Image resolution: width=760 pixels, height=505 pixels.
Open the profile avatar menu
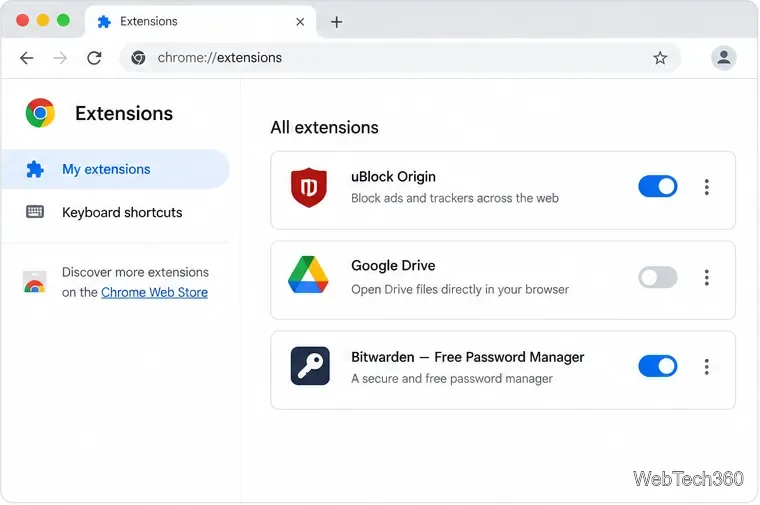coord(724,58)
